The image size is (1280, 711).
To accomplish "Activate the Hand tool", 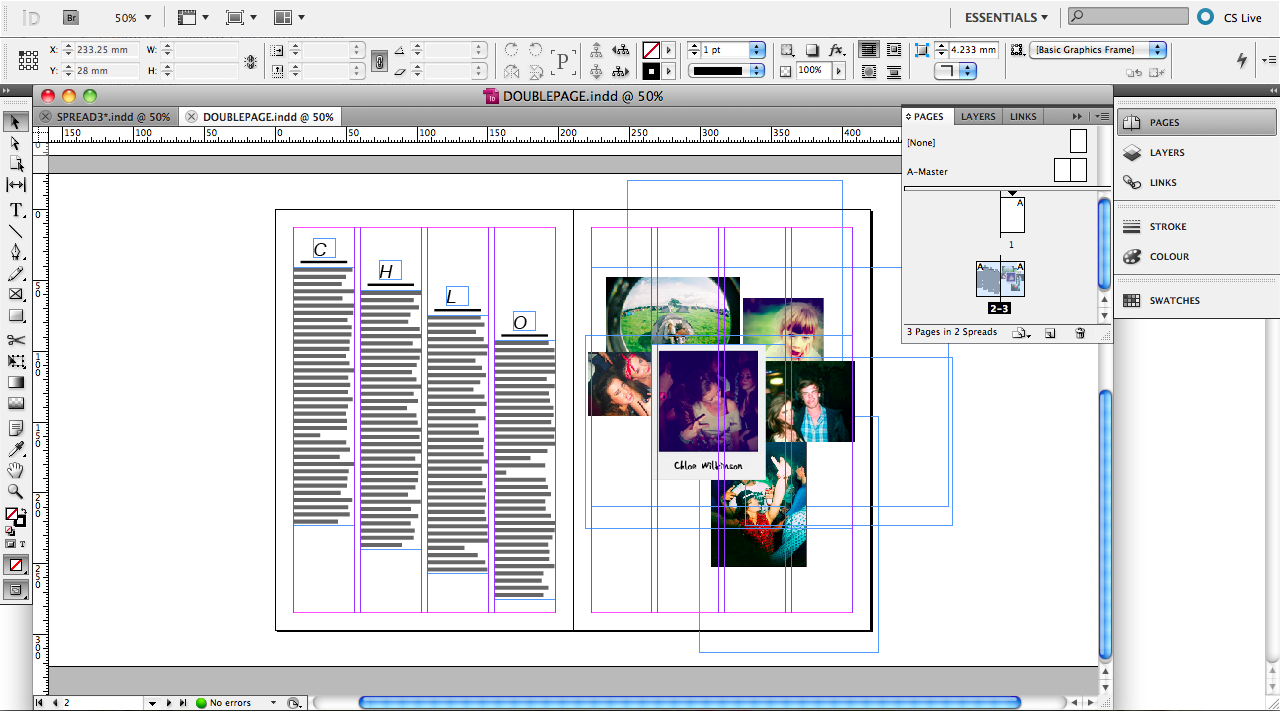I will [15, 470].
